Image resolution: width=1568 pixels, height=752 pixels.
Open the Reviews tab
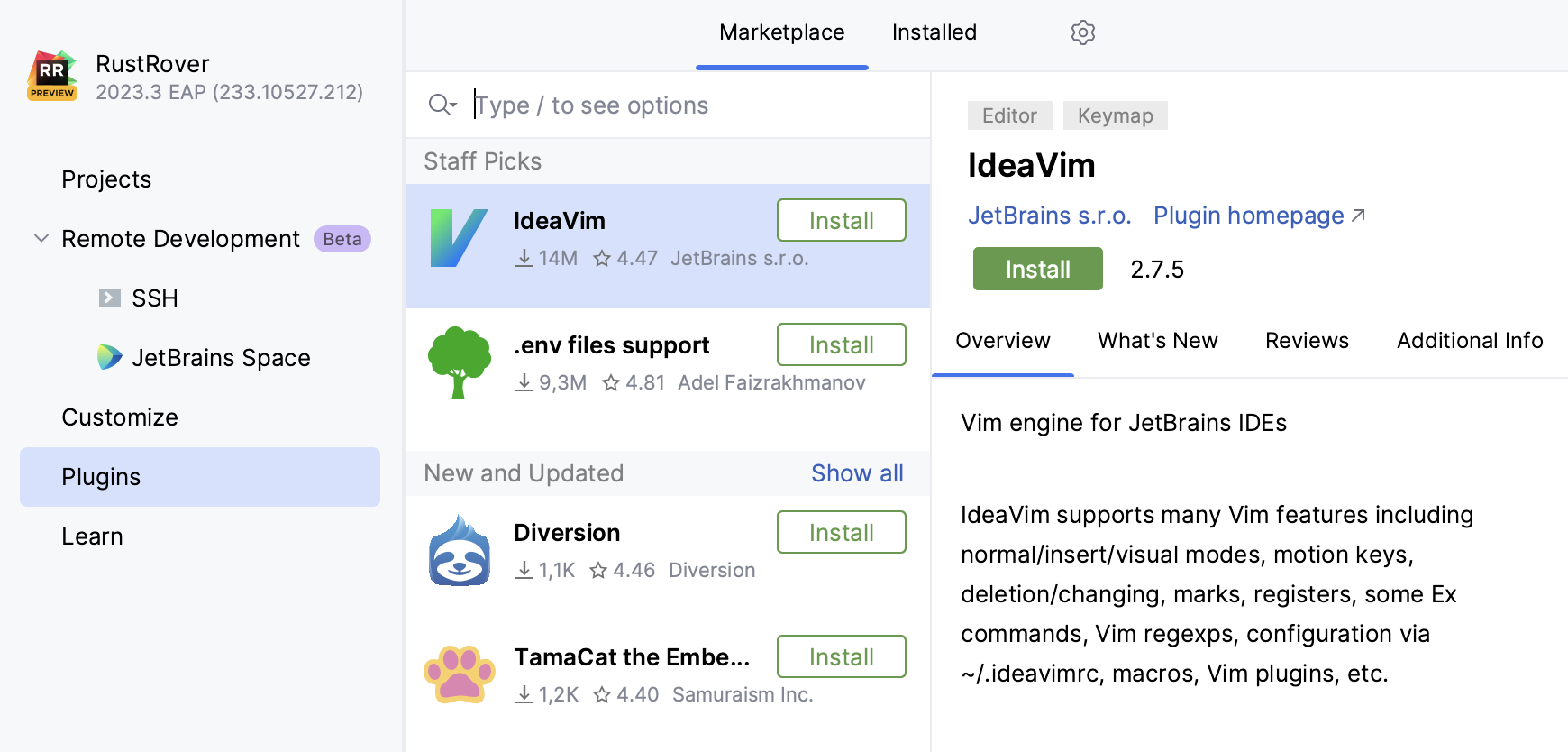[x=1307, y=341]
